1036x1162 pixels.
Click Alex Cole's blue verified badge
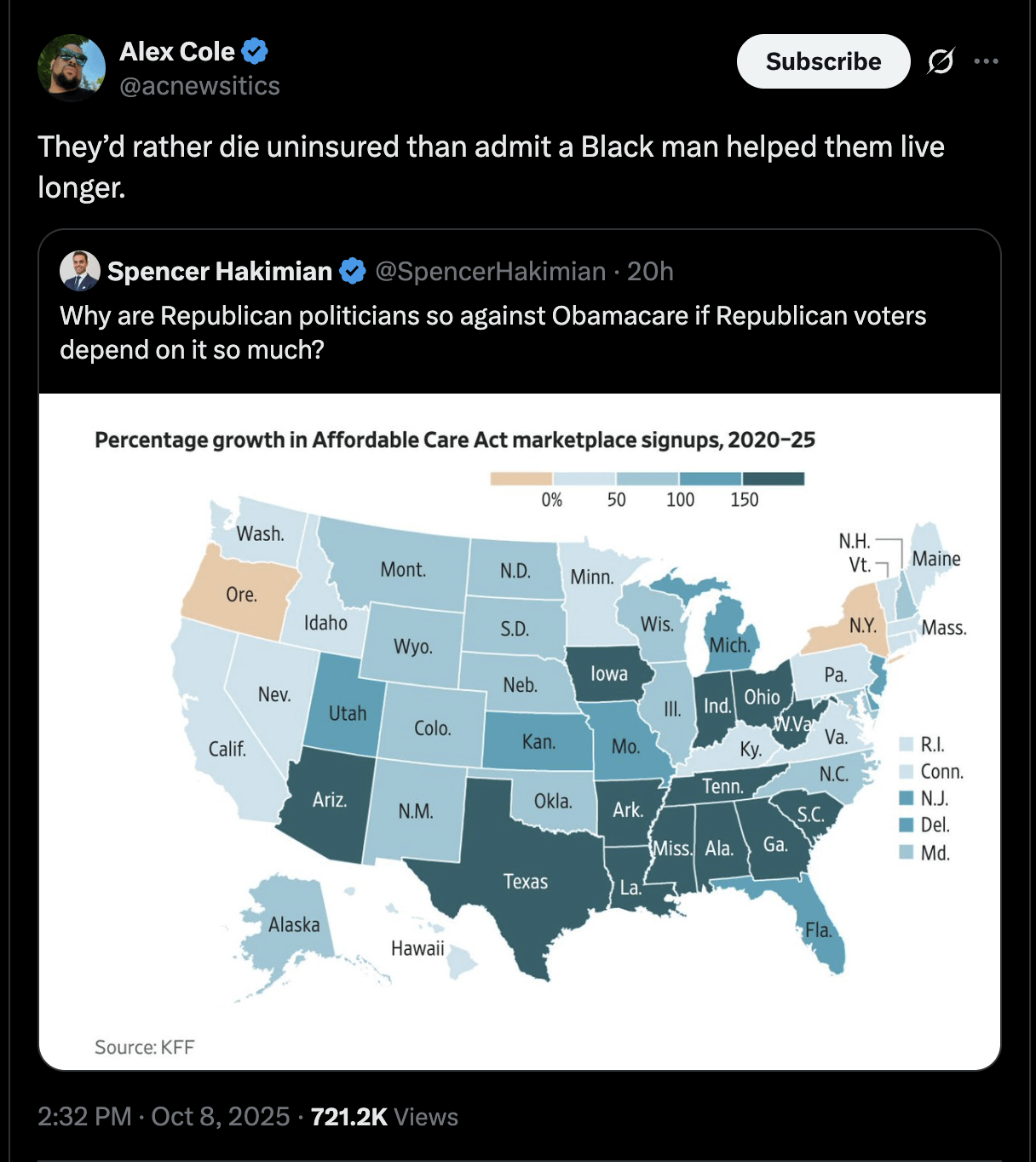(255, 52)
